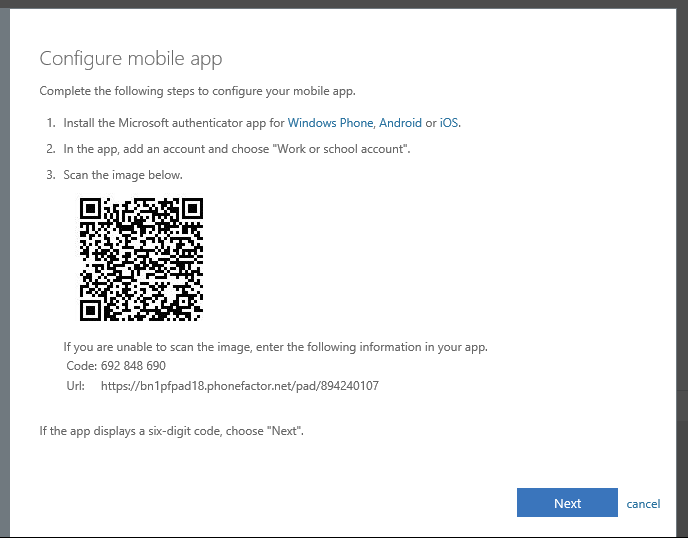Click the 'Code:' label

(82, 366)
